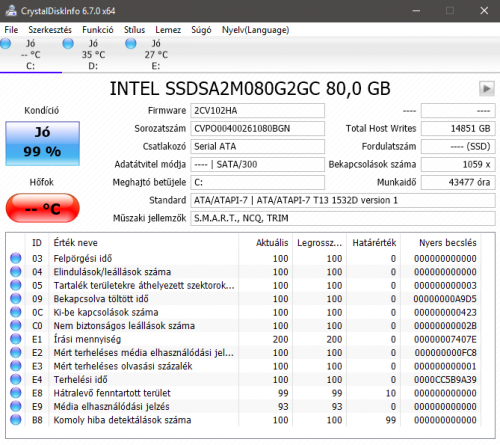Click the power-on count 1059 x value
This screenshot has width=500, height=445.
tap(458, 165)
